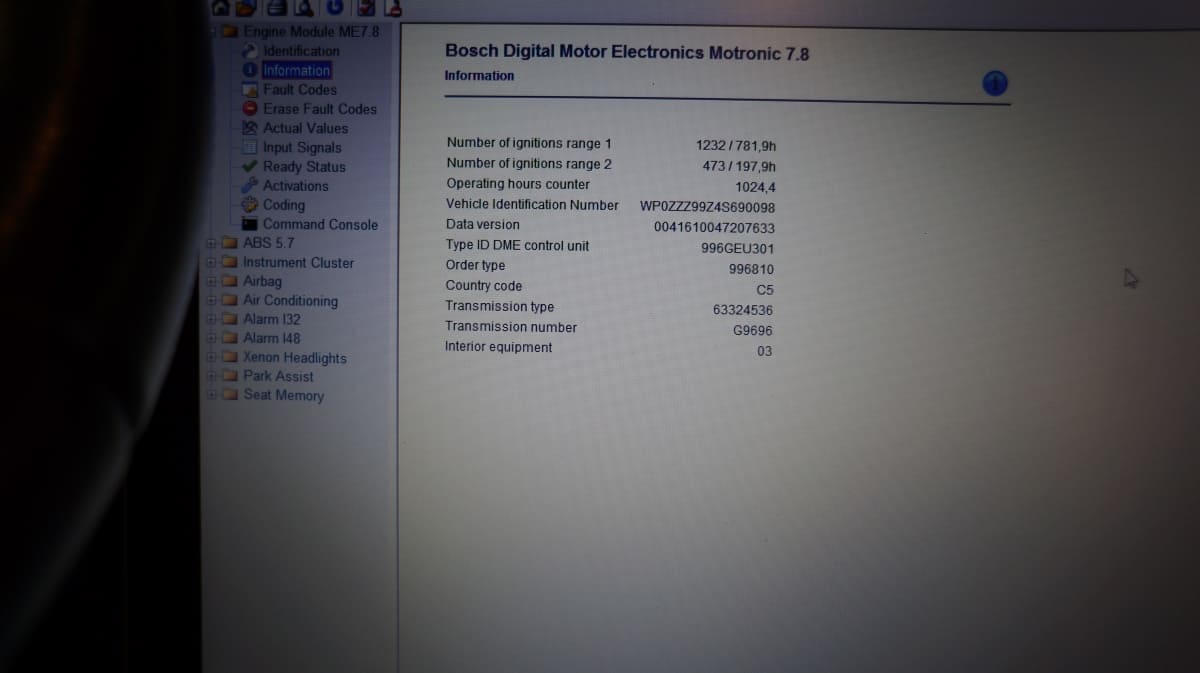This screenshot has width=1200, height=673.
Task: Click the Coding gear icon
Action: pos(251,205)
